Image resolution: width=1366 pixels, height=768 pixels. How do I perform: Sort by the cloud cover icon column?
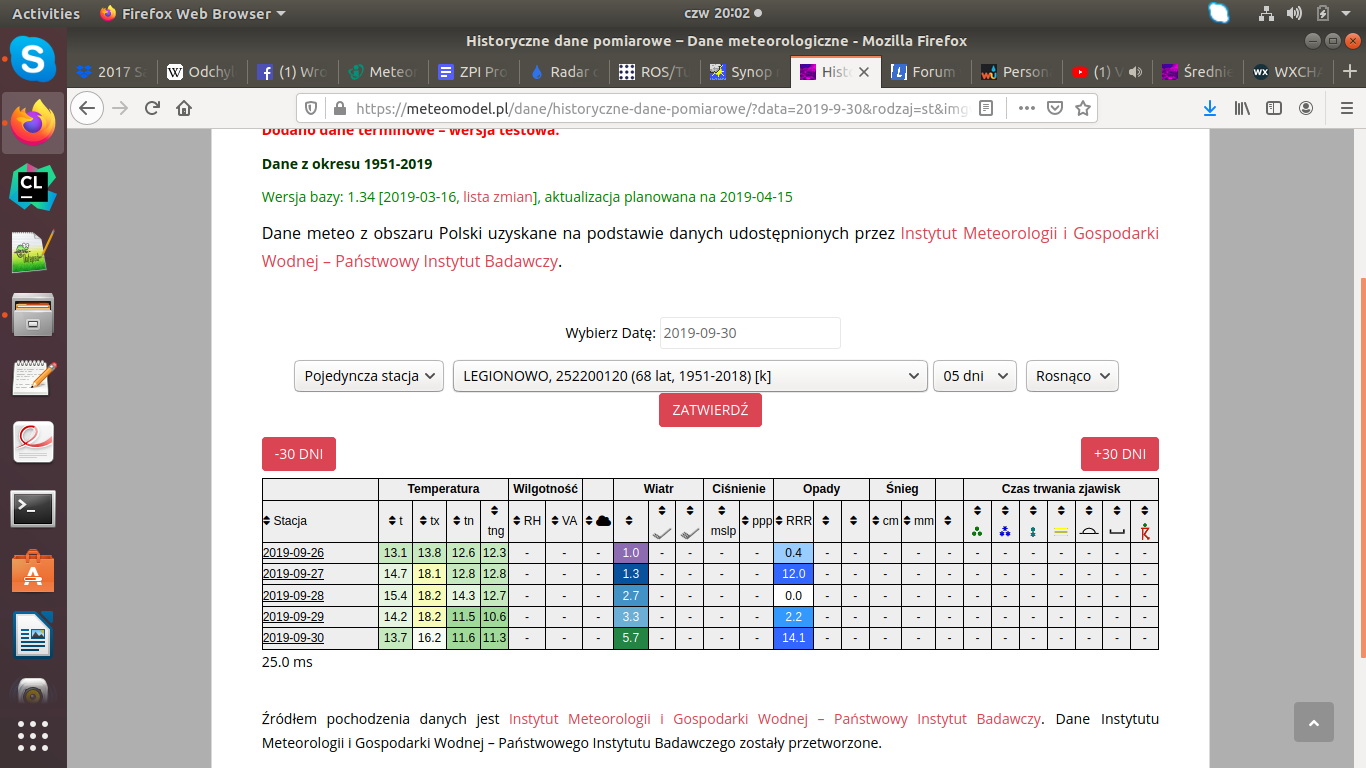point(598,521)
